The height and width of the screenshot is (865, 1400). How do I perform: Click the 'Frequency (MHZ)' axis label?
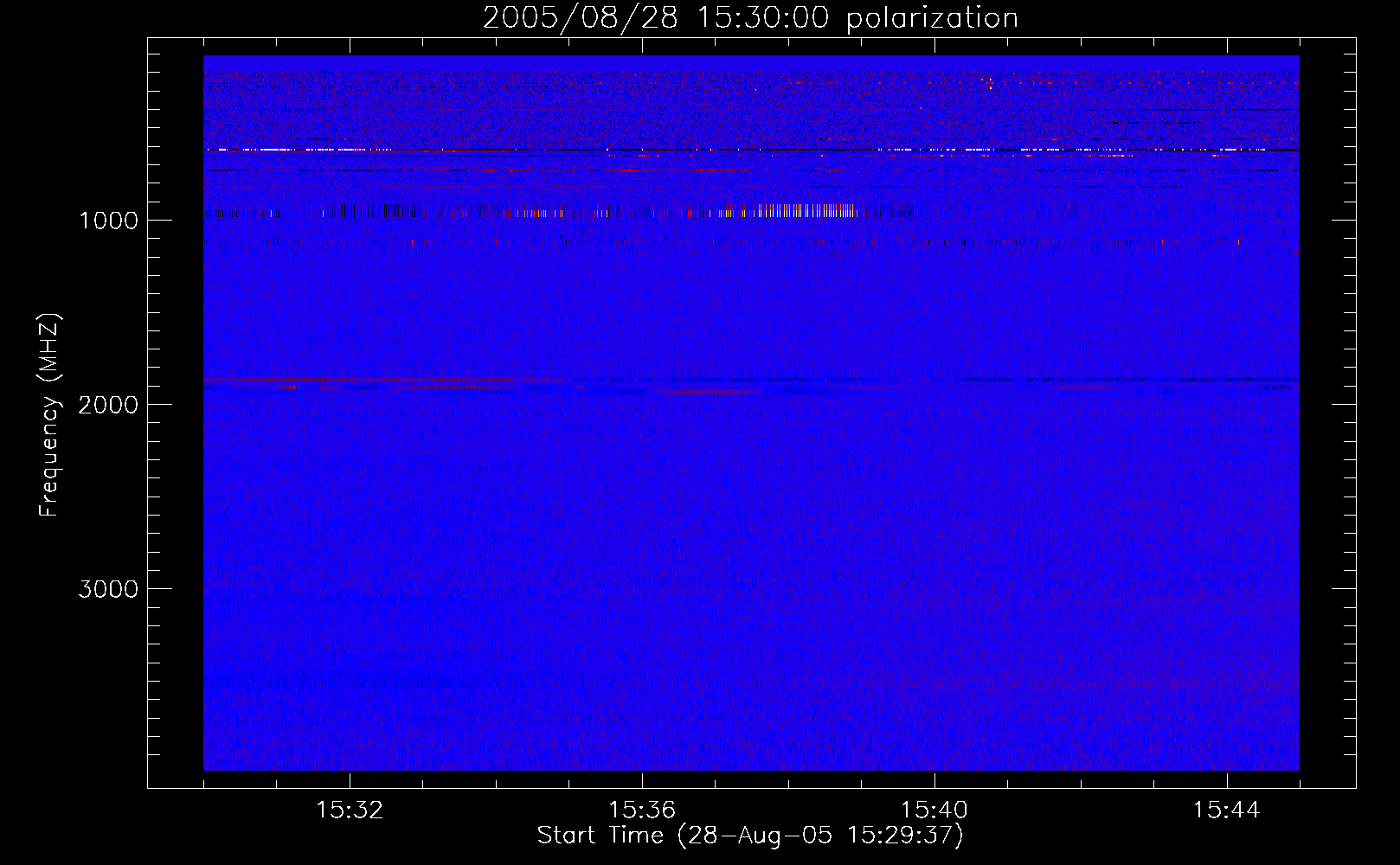(49, 414)
